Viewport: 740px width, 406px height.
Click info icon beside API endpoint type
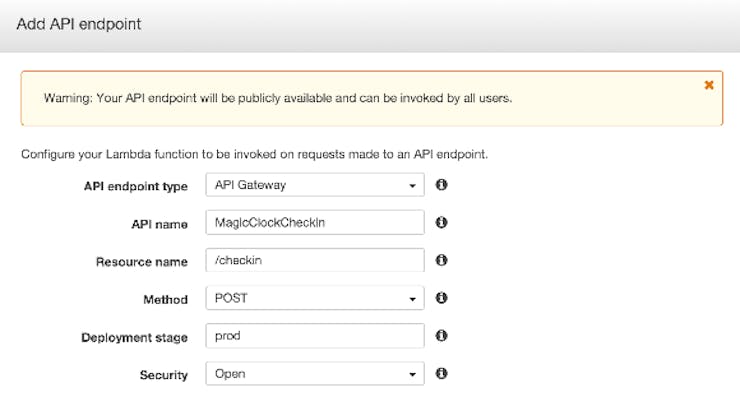click(441, 185)
